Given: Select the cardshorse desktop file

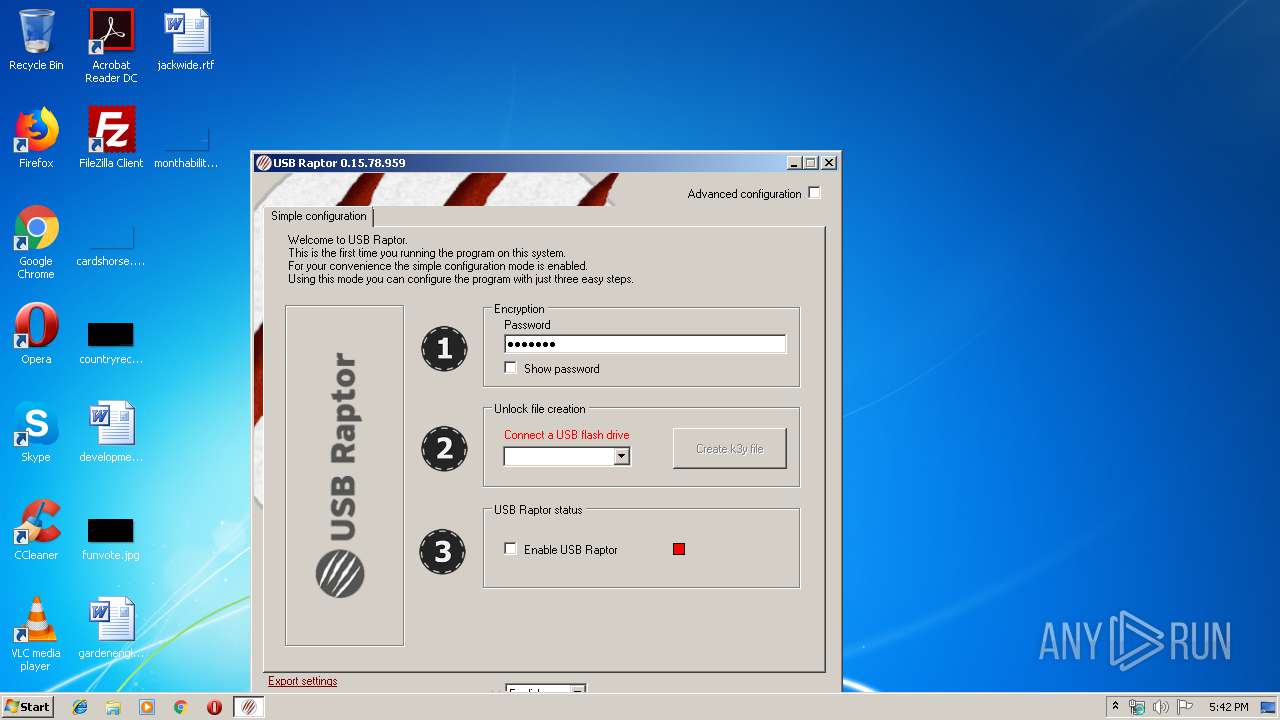Looking at the screenshot, I should click(x=111, y=247).
